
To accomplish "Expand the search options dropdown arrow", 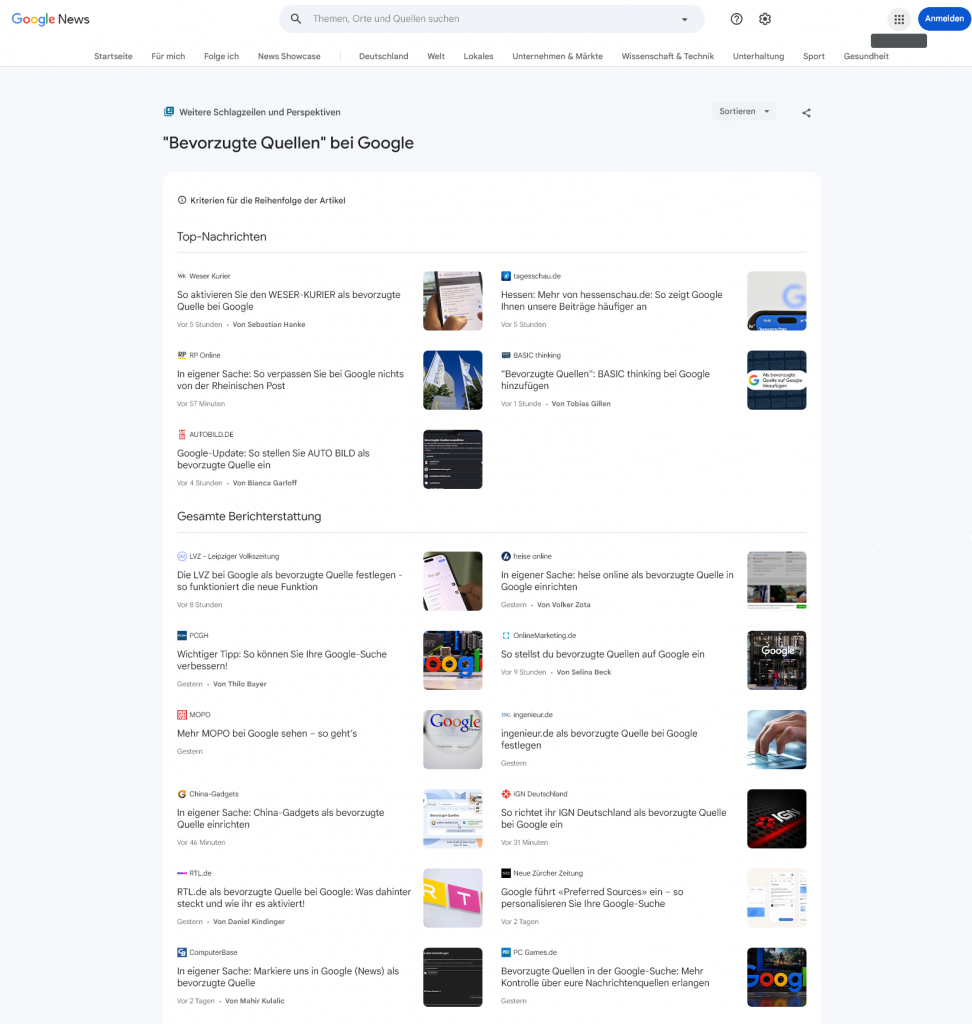I will 685,20.
